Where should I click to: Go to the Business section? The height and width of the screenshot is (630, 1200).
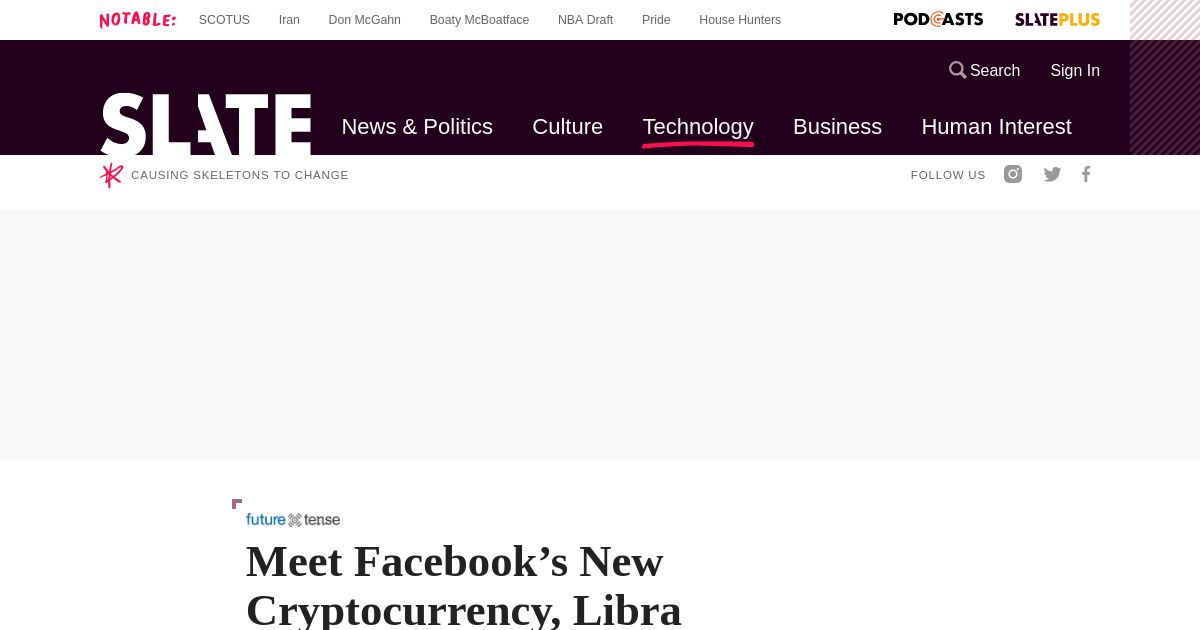(837, 127)
